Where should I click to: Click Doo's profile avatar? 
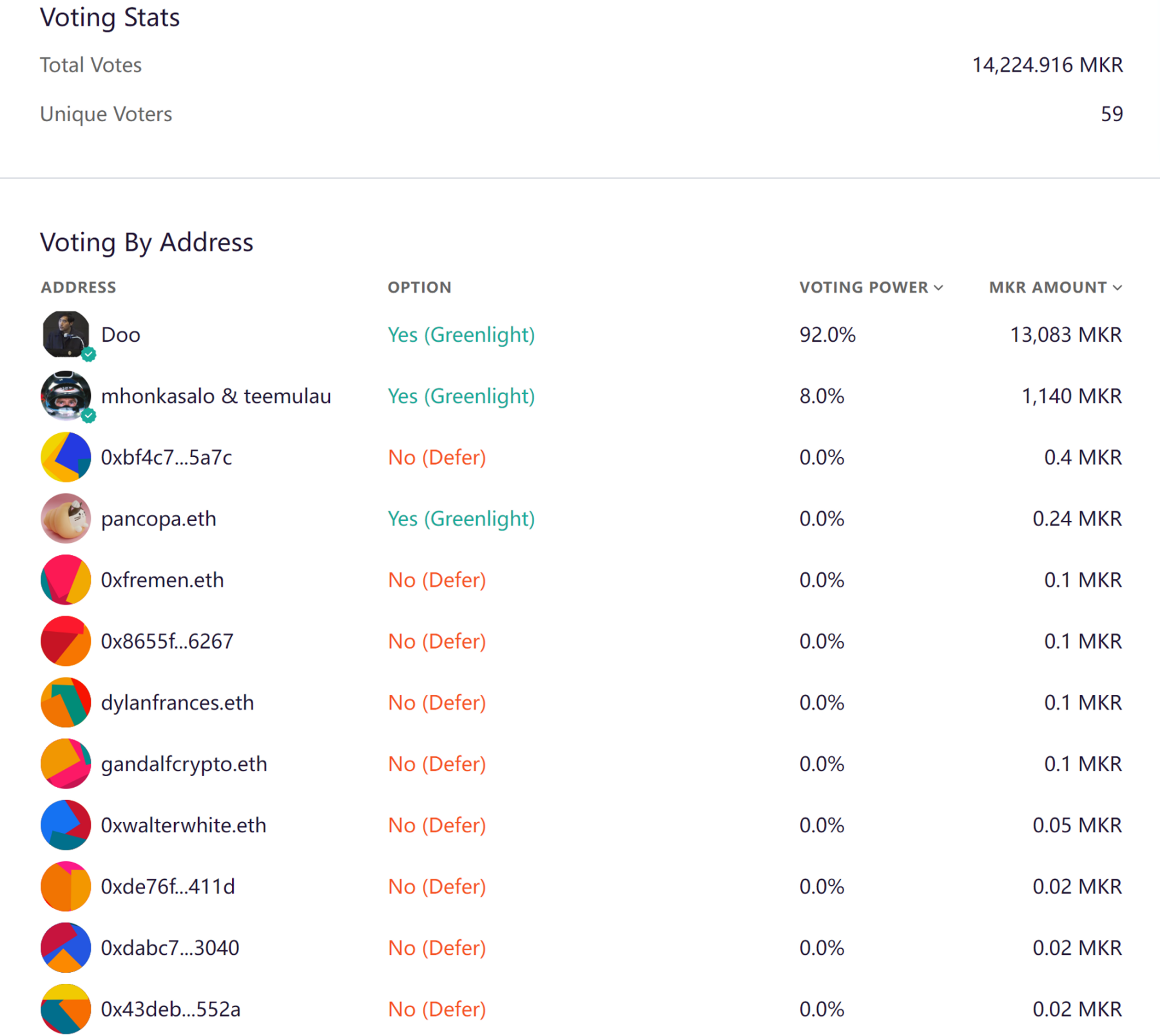pyautogui.click(x=65, y=334)
